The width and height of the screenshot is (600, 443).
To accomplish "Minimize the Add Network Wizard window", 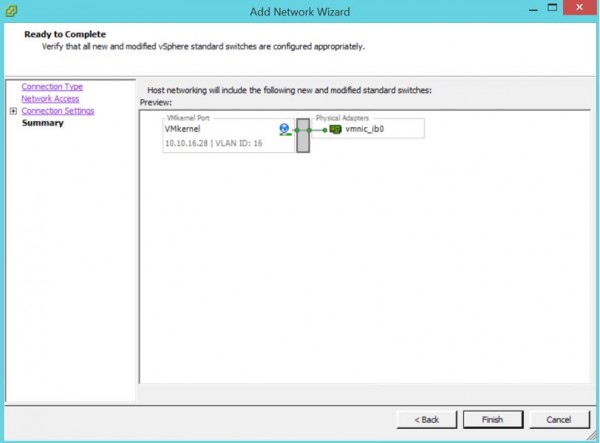I will 533,8.
